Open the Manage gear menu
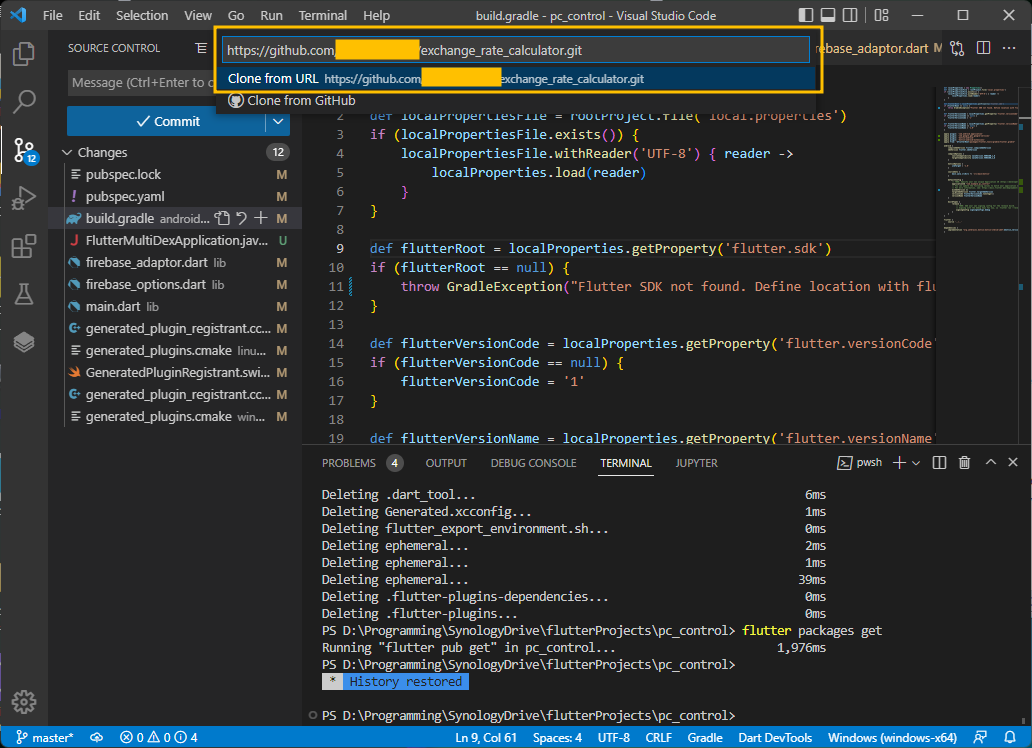This screenshot has height=748, width=1032. (24, 702)
